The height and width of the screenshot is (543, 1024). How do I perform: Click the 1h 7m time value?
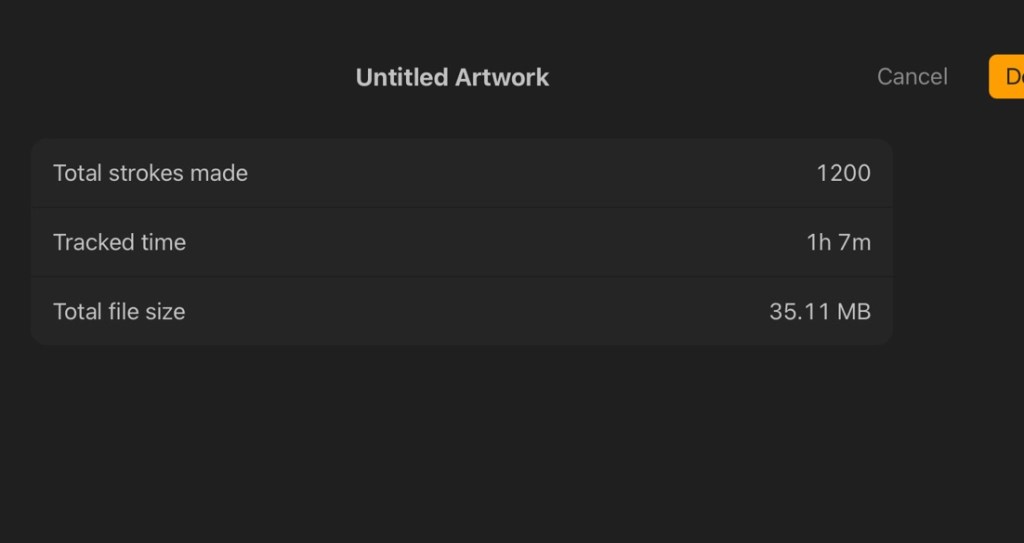pos(838,242)
